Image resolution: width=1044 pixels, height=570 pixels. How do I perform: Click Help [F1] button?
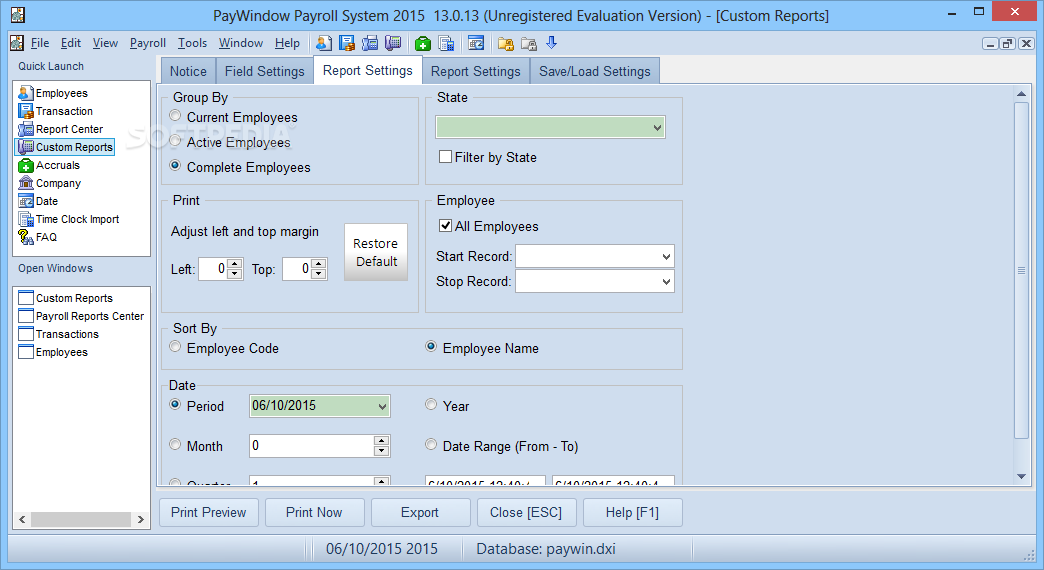pyautogui.click(x=633, y=513)
